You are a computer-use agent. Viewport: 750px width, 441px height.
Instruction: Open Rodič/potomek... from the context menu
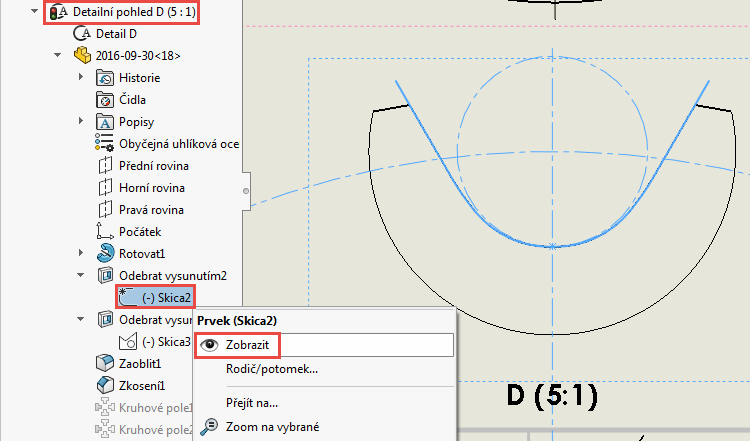(272, 369)
